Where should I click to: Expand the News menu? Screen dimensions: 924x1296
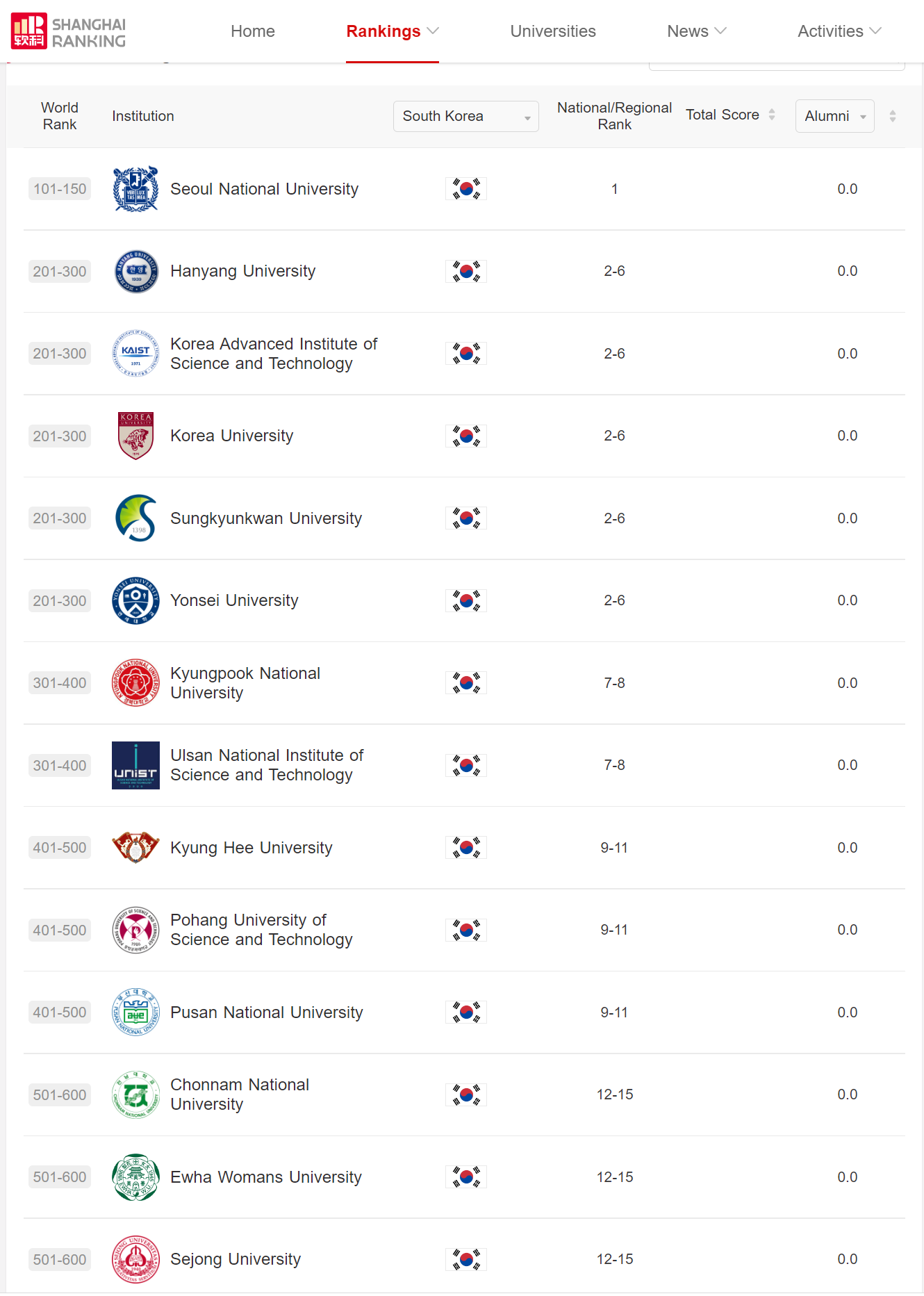click(696, 31)
